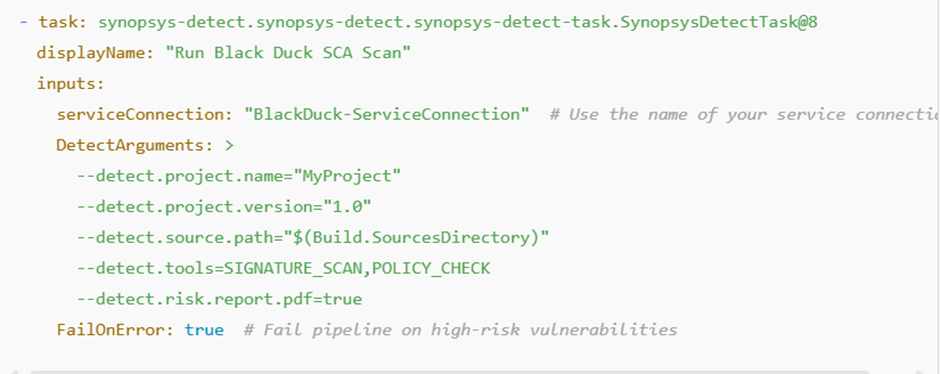Click the --detect.tools=SIGNATURE_SCAN,POLICY_CHECK line

tap(283, 268)
